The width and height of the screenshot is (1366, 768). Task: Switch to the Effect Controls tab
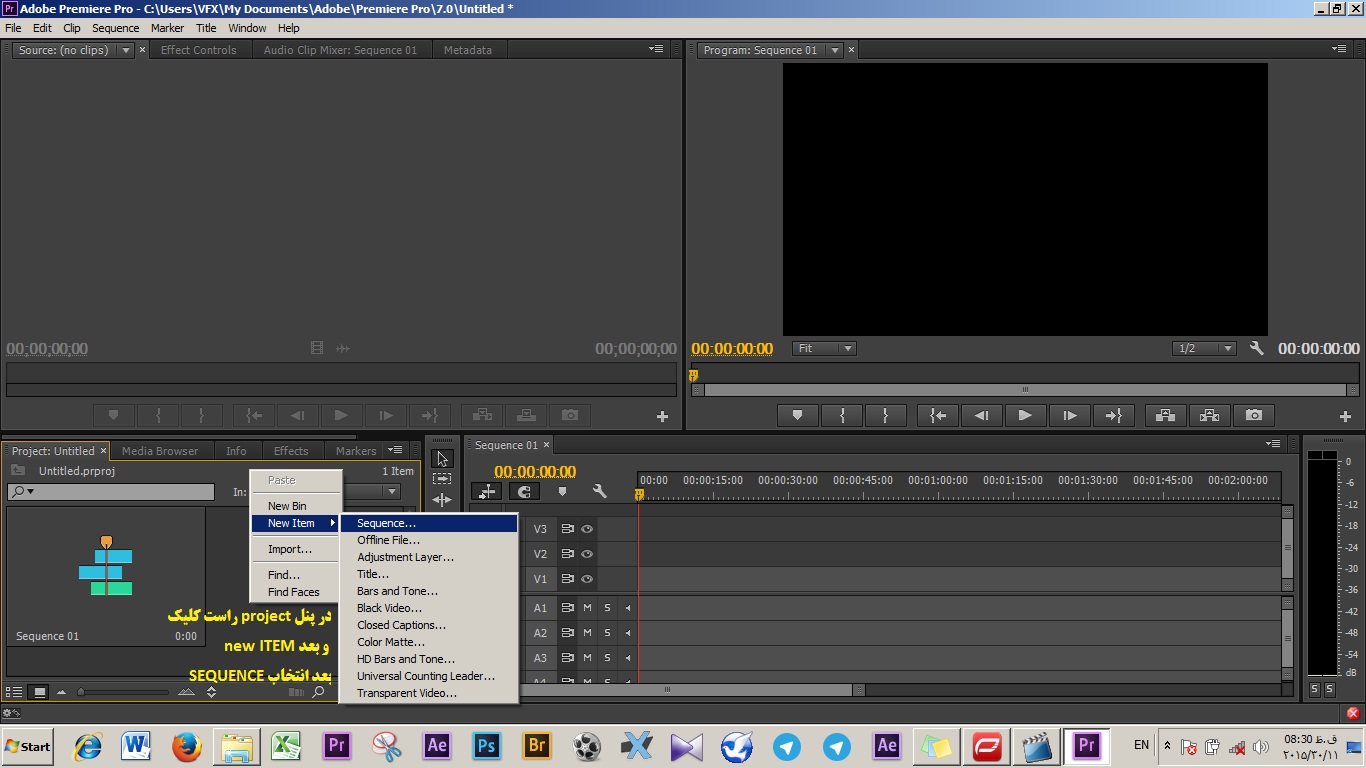pos(199,50)
